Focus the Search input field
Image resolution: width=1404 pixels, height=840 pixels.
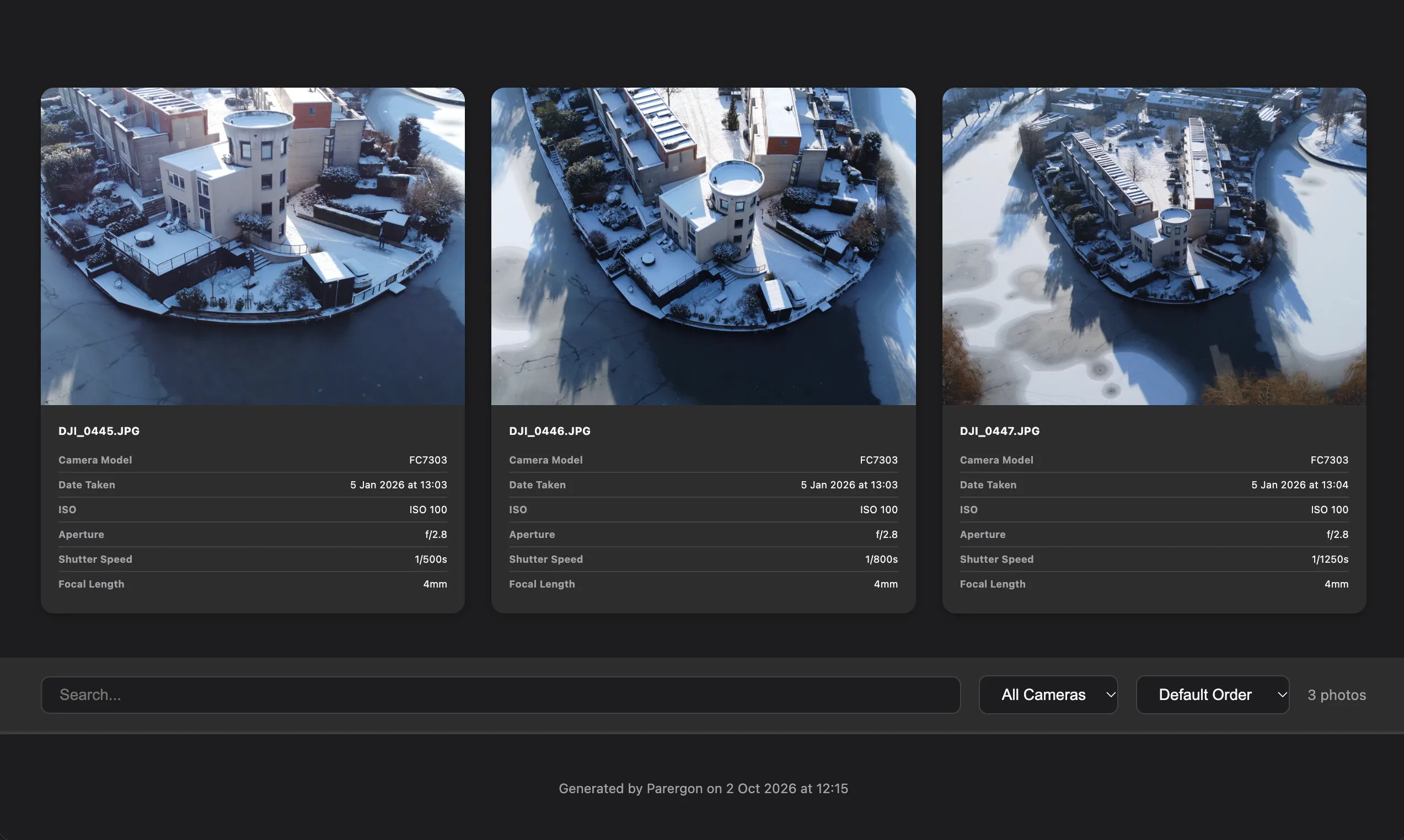click(x=501, y=694)
